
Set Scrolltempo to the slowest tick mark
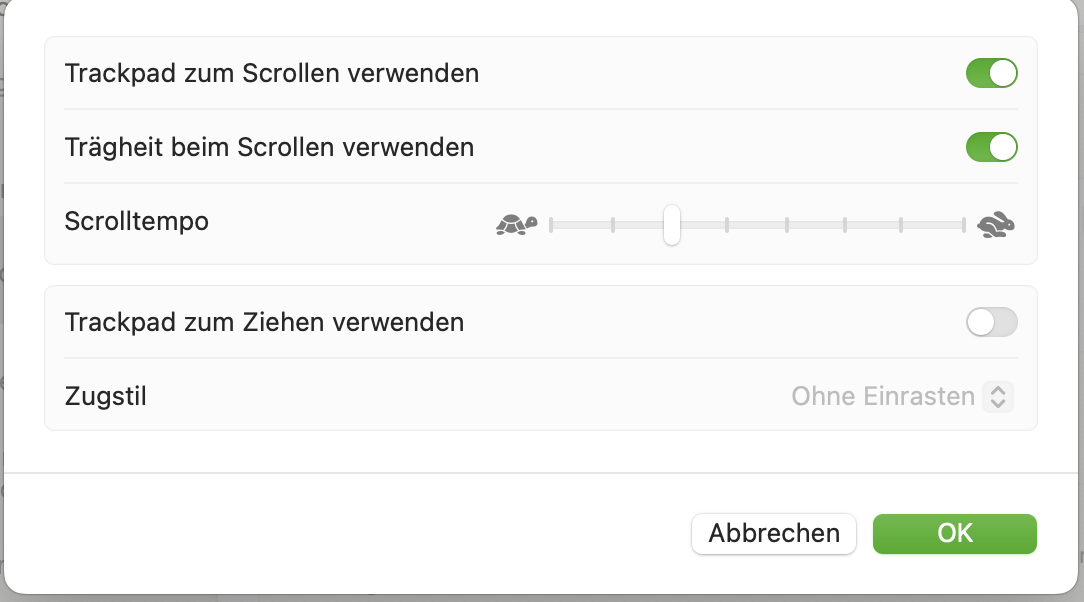[551, 225]
